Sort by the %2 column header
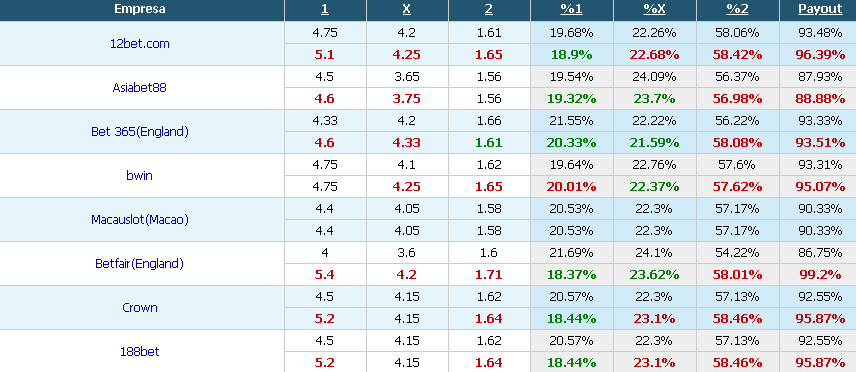The width and height of the screenshot is (856, 372). point(737,9)
